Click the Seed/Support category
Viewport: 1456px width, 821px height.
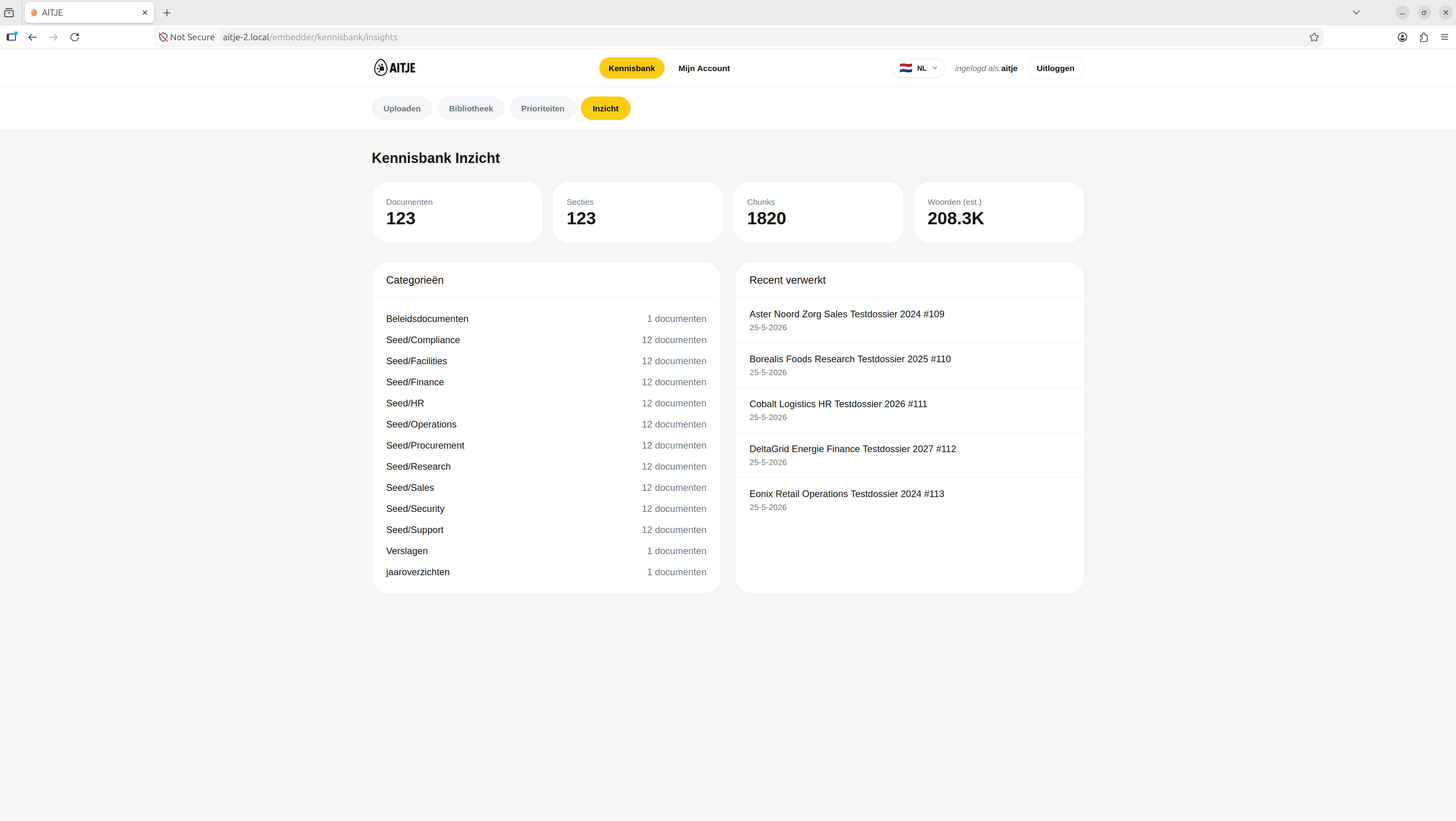coord(546,530)
